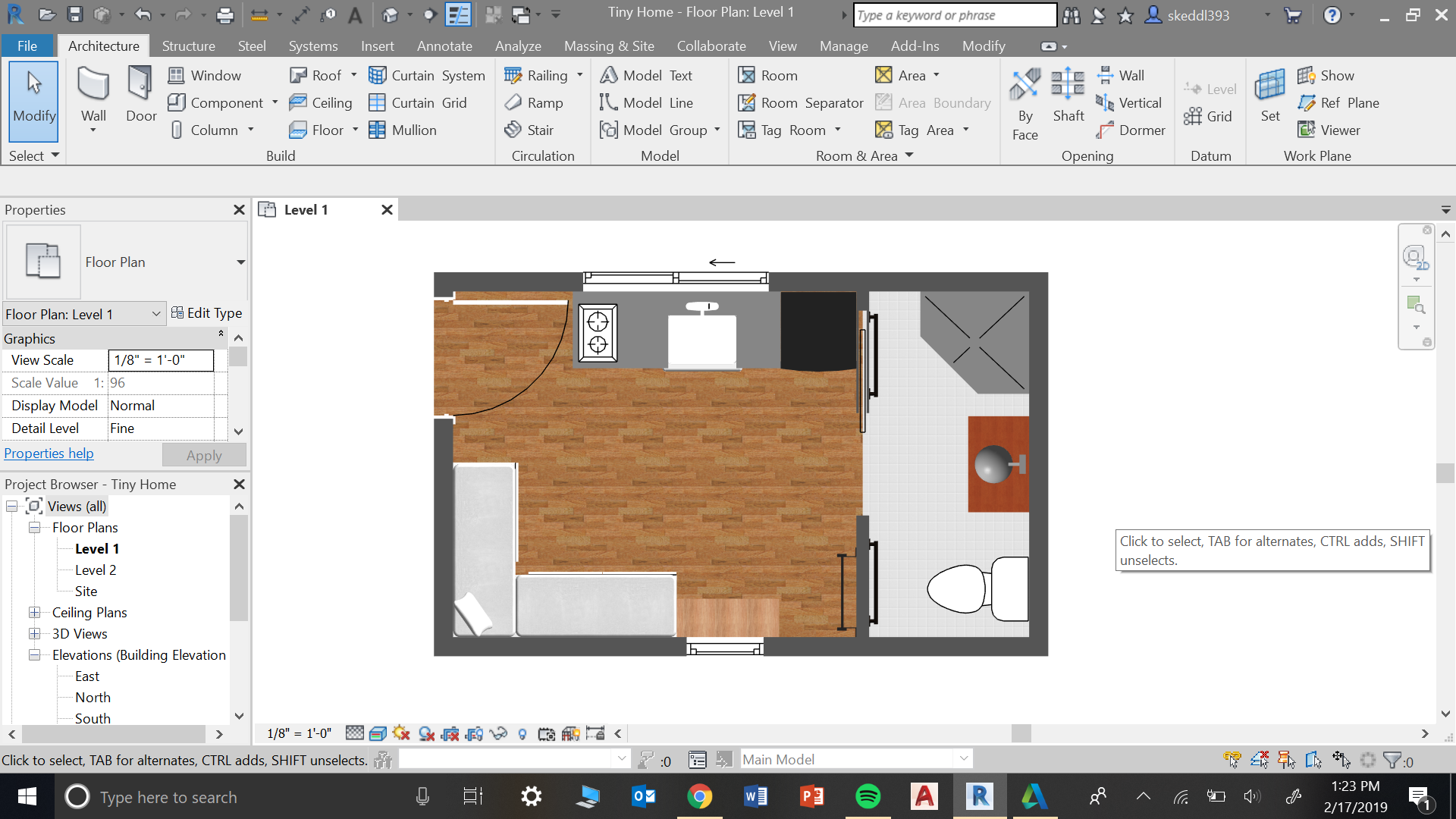
Task: Toggle the sun path display
Action: coord(400,733)
